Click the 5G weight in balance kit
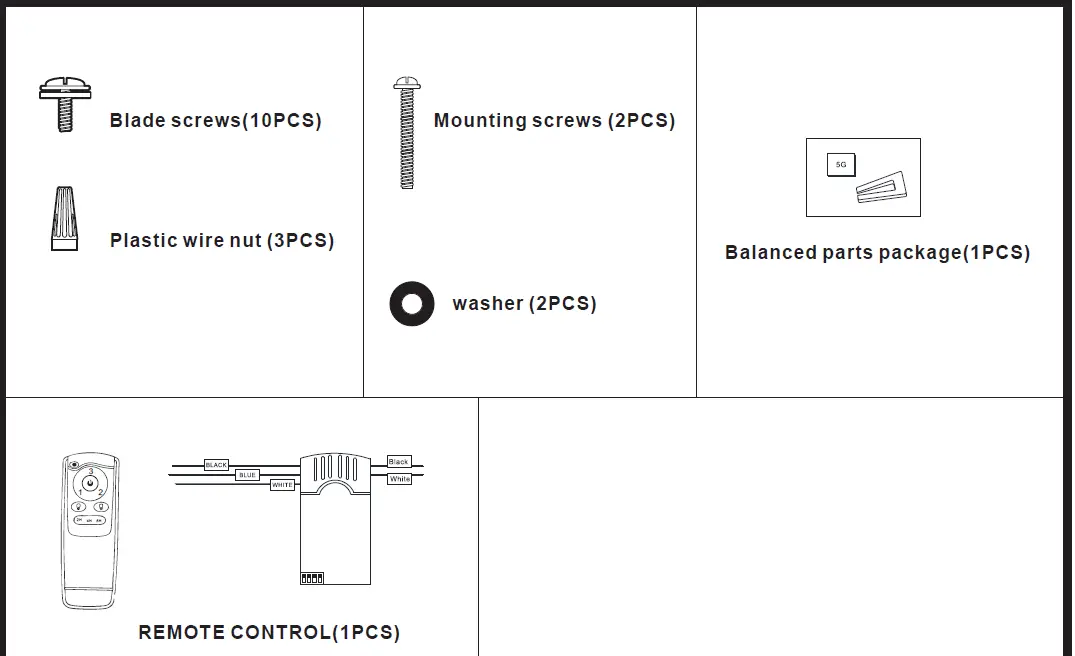The image size is (1075, 656). pyautogui.click(x=841, y=165)
